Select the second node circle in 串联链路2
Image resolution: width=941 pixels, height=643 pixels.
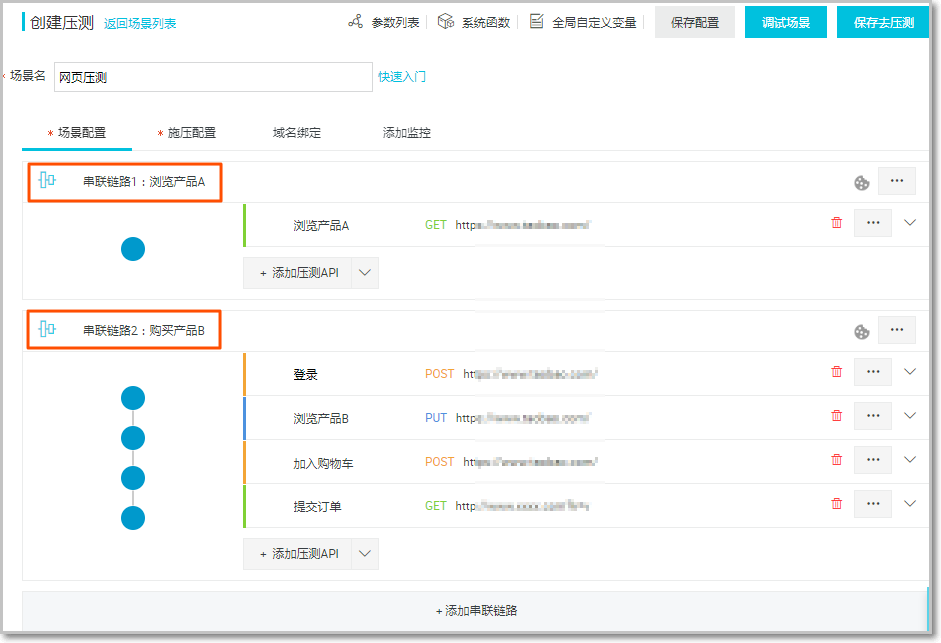pyautogui.click(x=133, y=438)
